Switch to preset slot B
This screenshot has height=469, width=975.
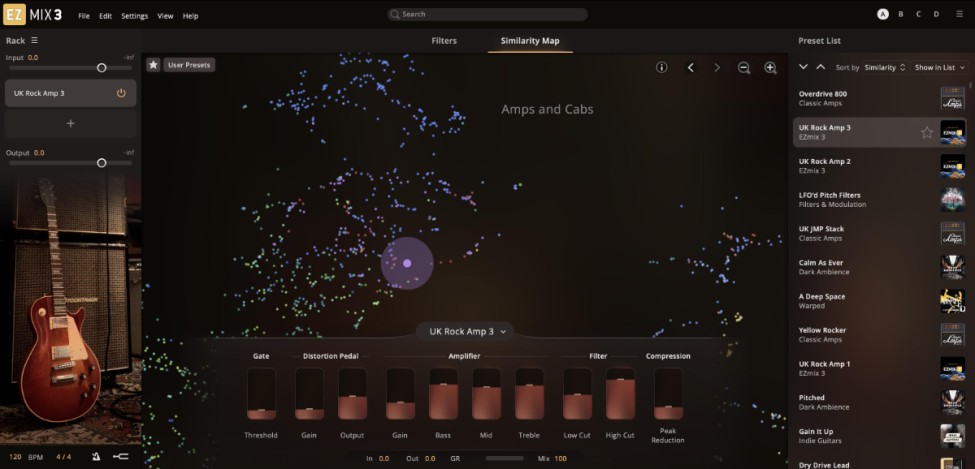click(x=900, y=14)
